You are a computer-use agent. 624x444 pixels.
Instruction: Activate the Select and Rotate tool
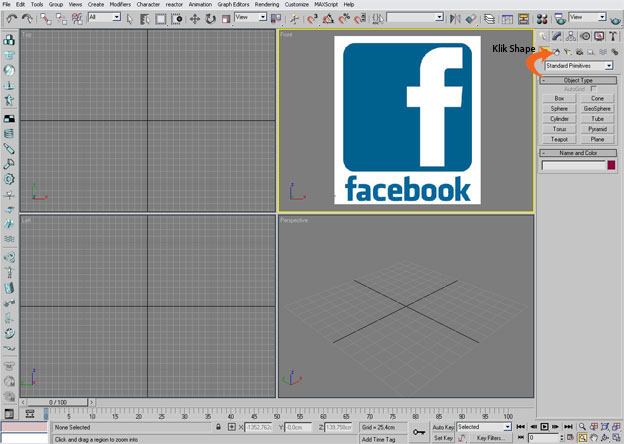click(210, 19)
